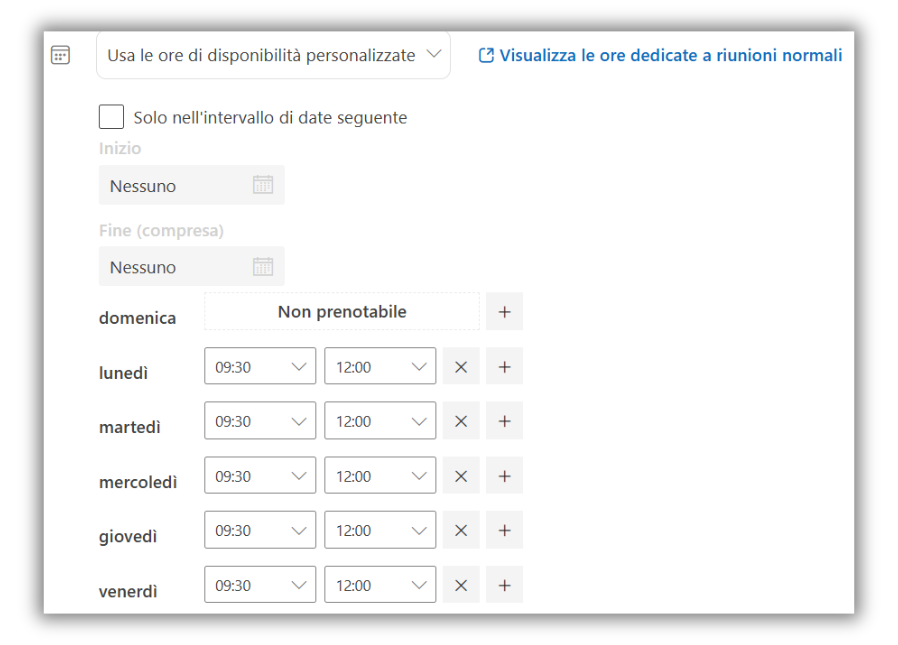
Task: Delete venerdì time slot
Action: (461, 585)
